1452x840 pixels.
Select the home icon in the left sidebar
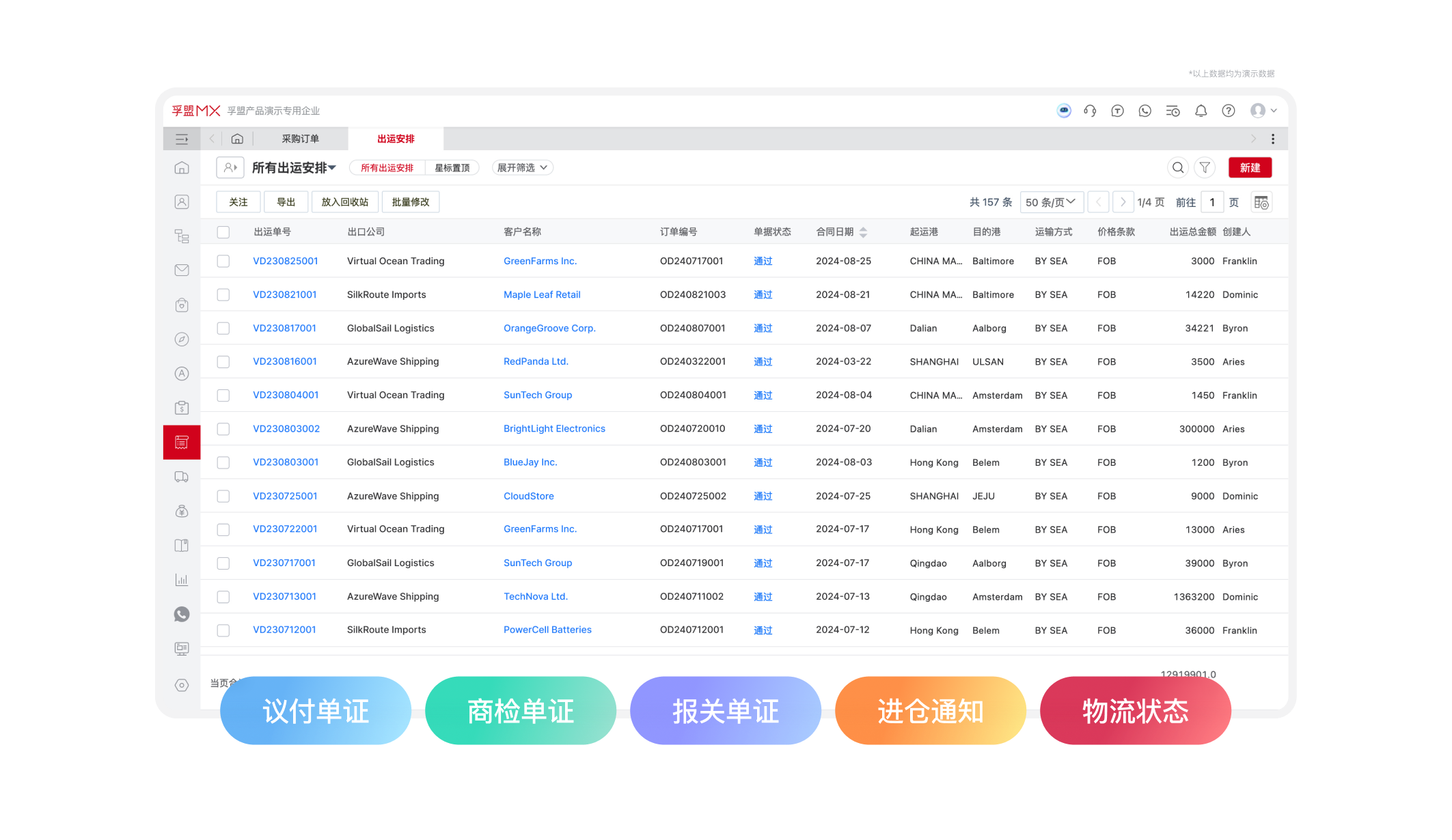[181, 167]
